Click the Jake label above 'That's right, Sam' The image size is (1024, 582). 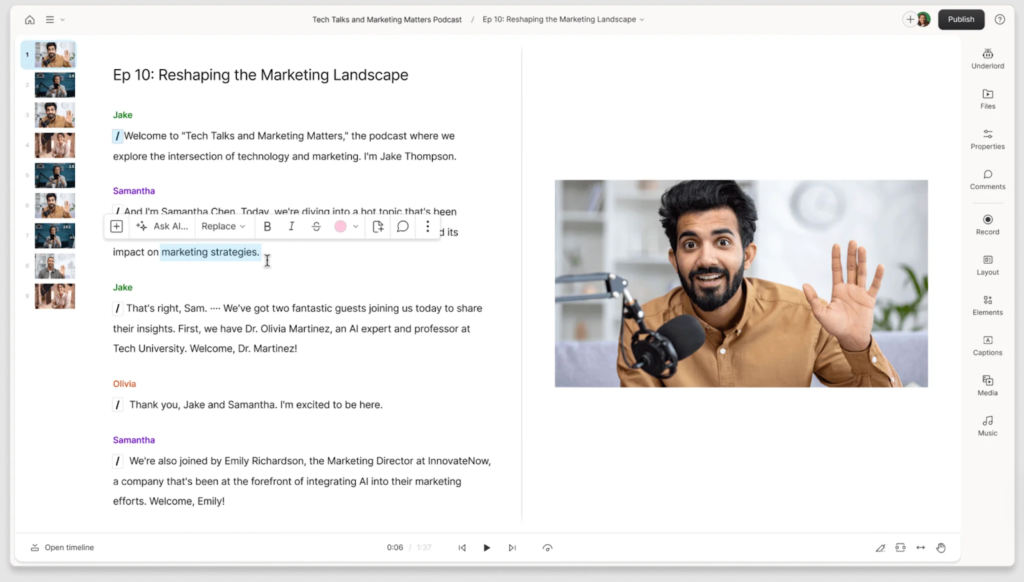[122, 287]
